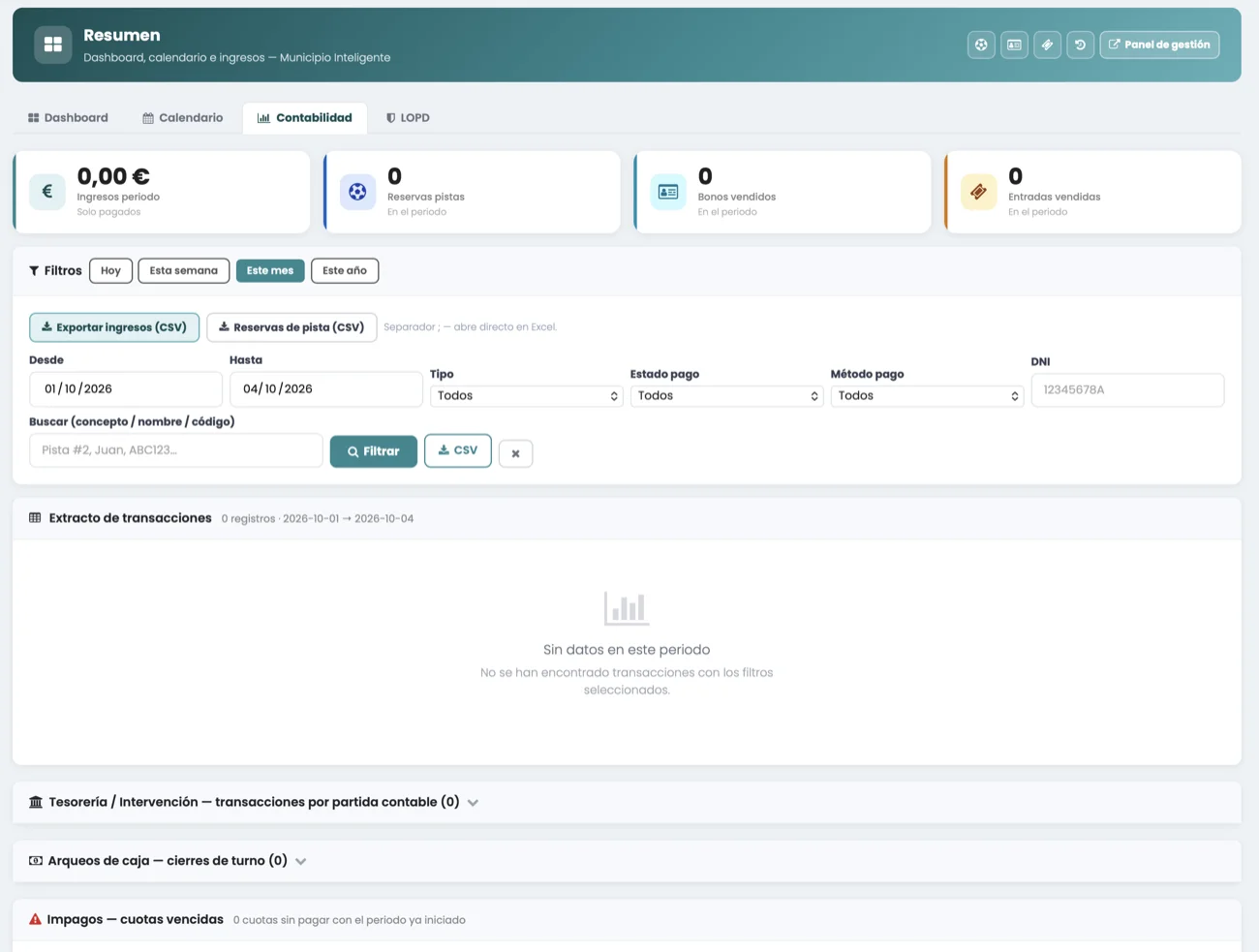Open the Método pago dropdown

928,396
